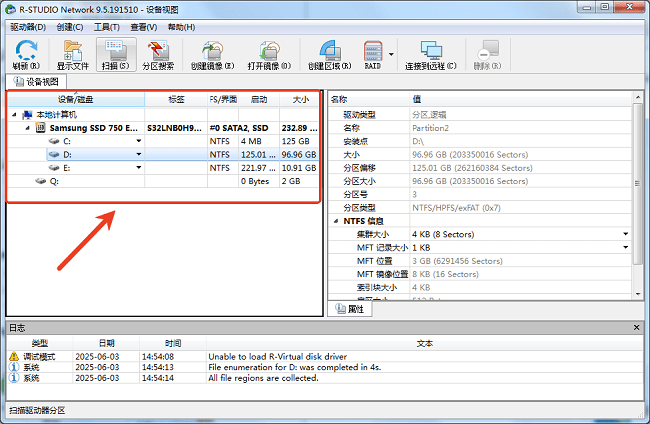Select 'All file regions are collected.' log row
The width and height of the screenshot is (650, 424).
pos(324,378)
